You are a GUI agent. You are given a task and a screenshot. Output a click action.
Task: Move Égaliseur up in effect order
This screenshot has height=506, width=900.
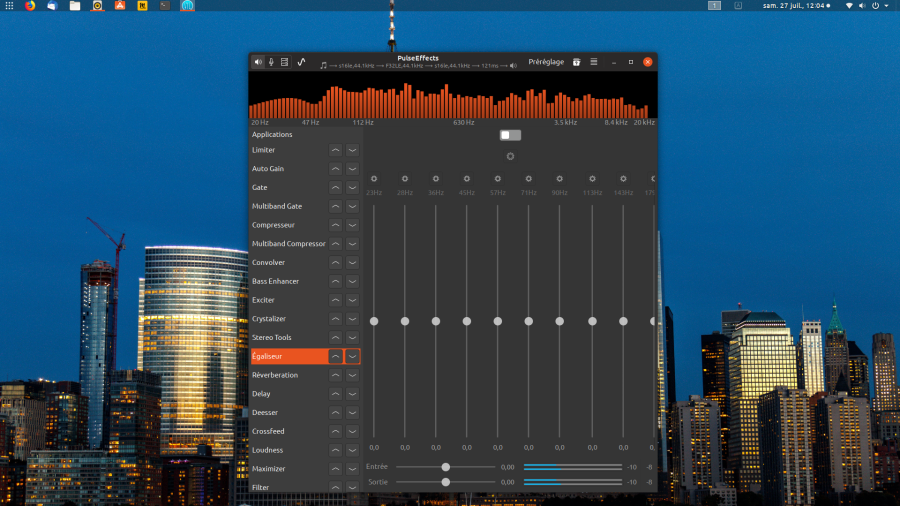(335, 356)
